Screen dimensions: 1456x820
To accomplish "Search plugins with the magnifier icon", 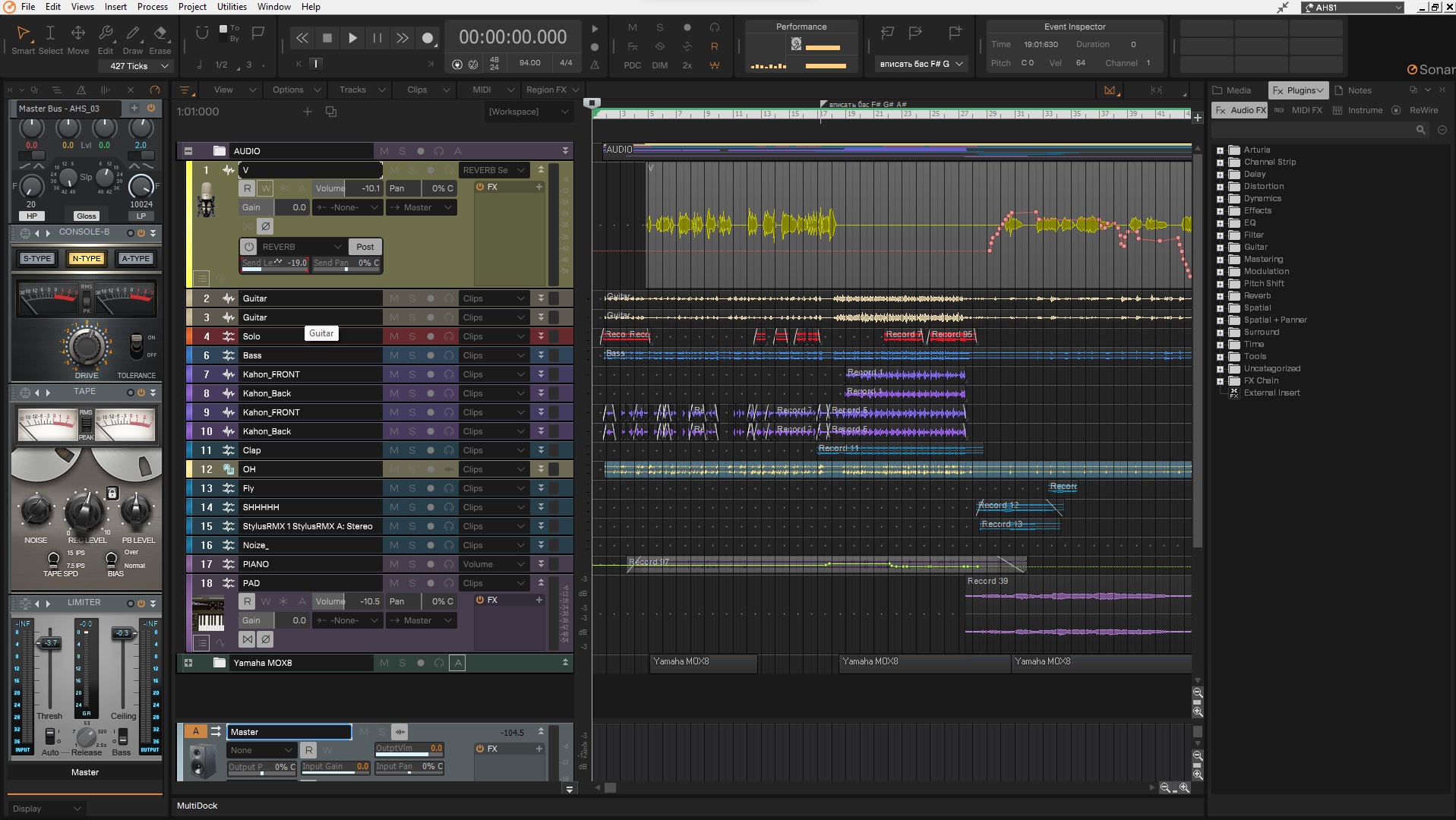I will point(1420,130).
